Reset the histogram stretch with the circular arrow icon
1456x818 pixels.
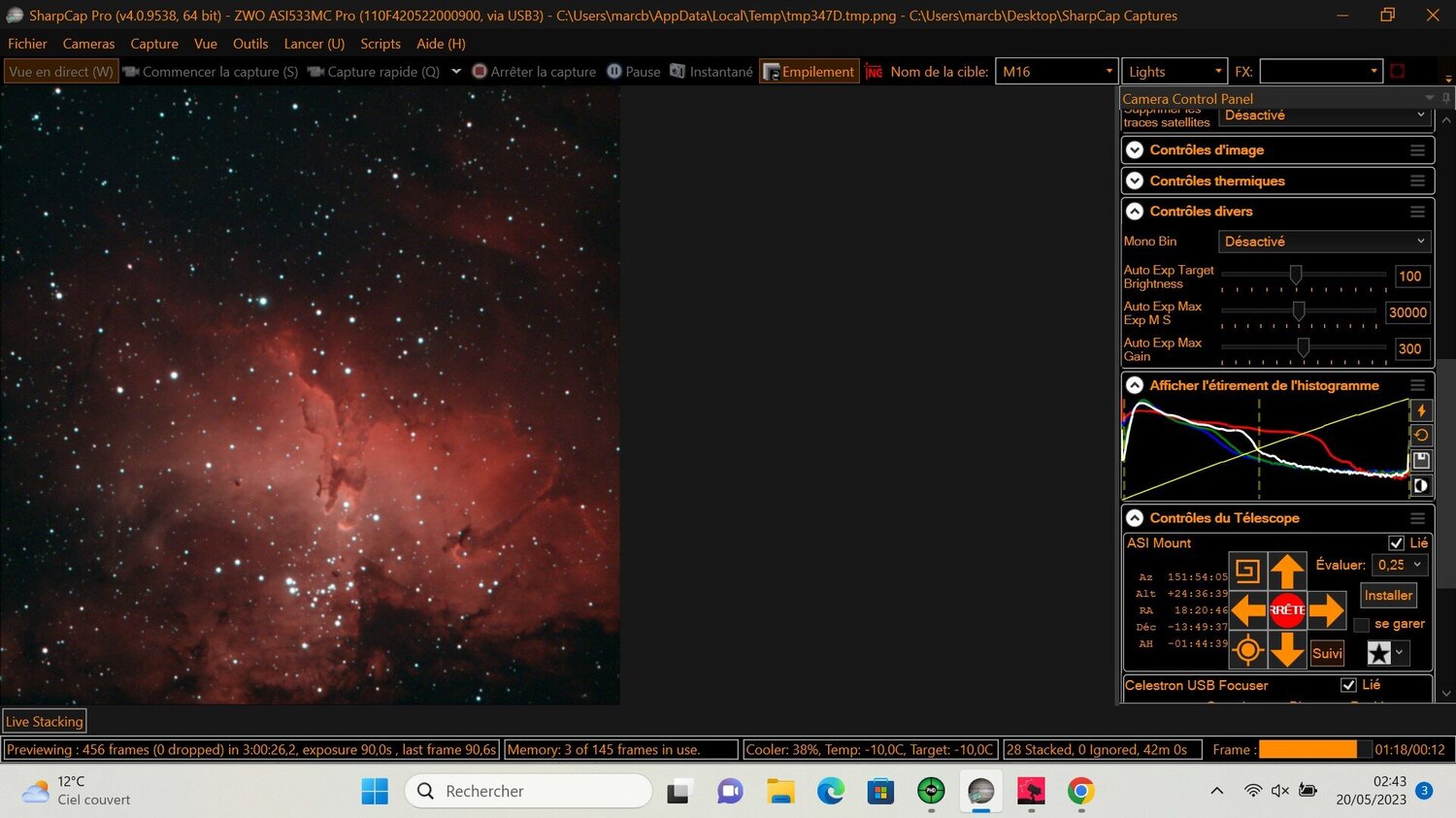tap(1421, 435)
